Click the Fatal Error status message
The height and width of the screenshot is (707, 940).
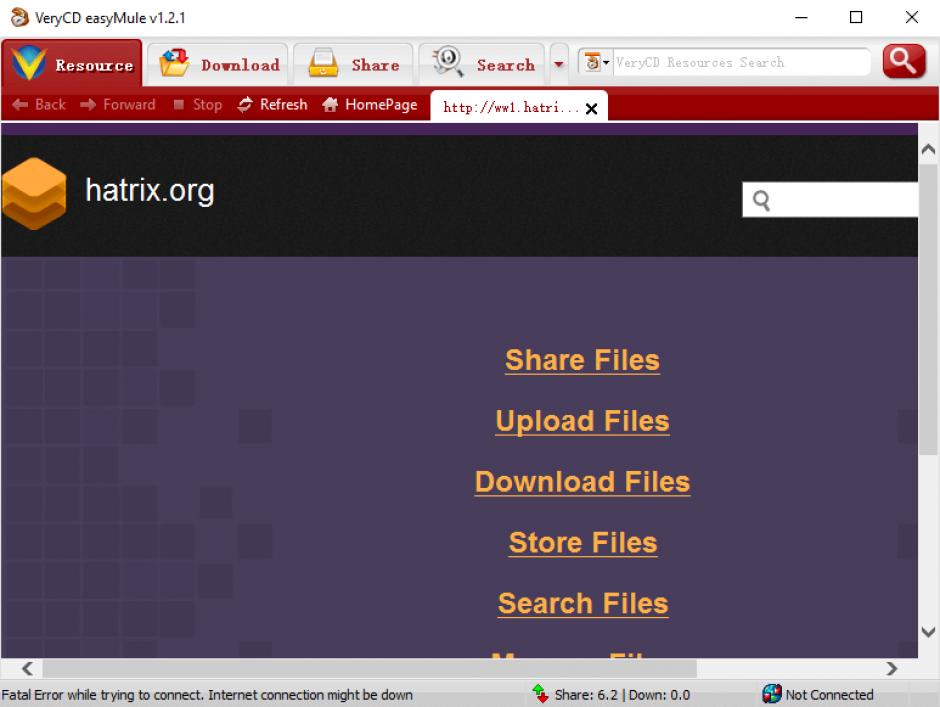pos(207,695)
